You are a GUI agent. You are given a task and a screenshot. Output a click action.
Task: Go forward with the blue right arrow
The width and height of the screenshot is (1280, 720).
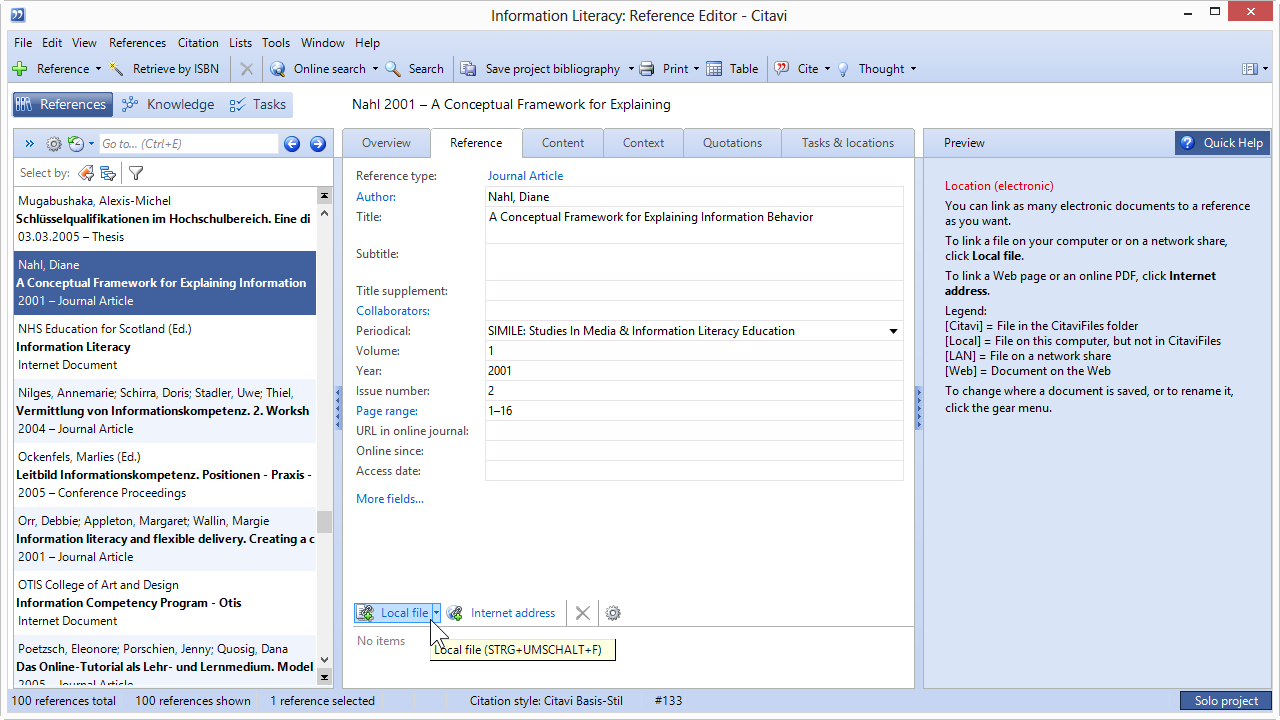point(318,144)
